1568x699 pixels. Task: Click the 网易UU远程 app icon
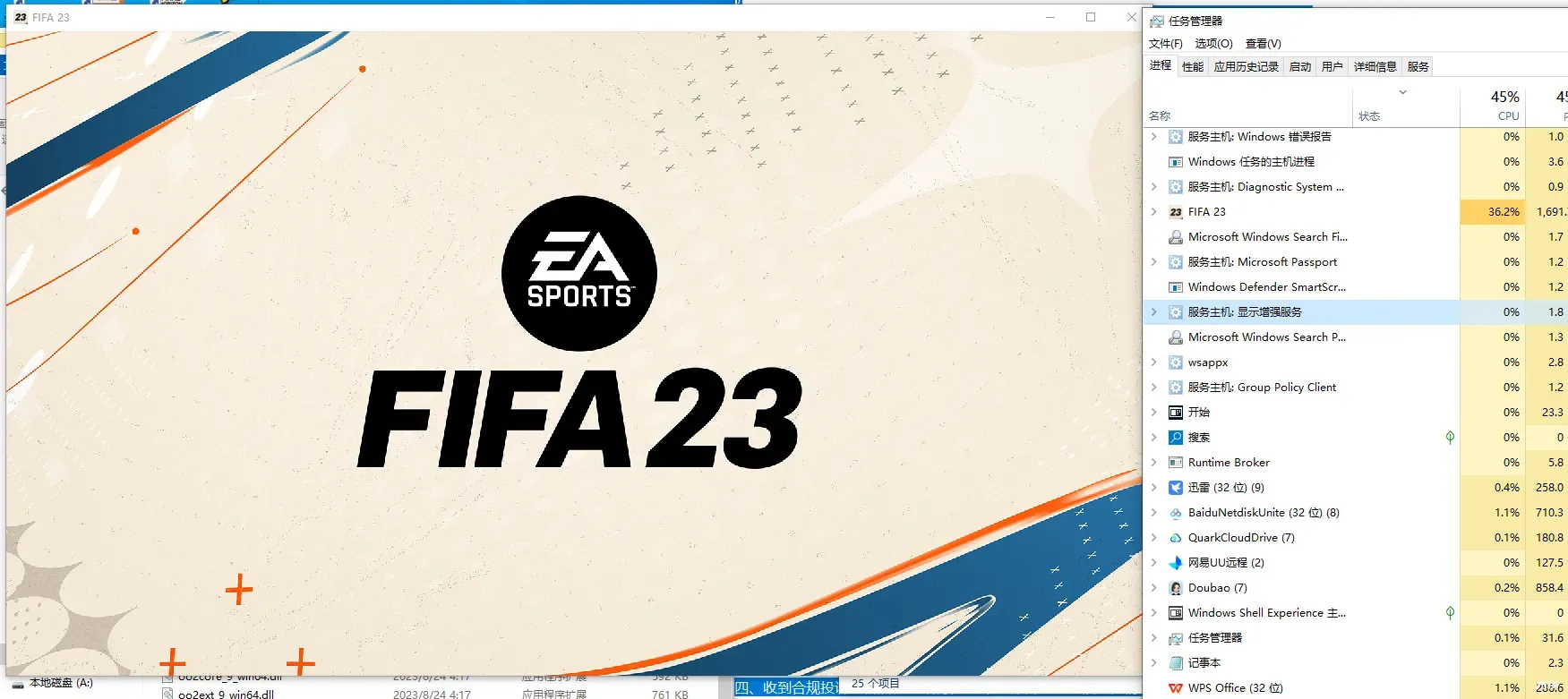click(x=1176, y=563)
